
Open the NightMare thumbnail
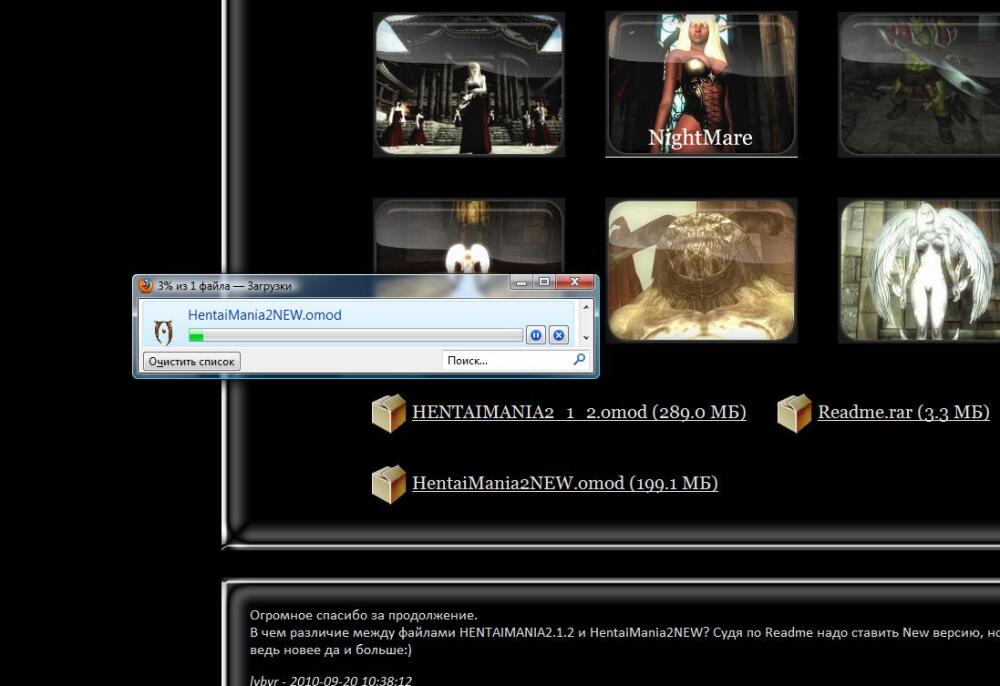pyautogui.click(x=701, y=84)
